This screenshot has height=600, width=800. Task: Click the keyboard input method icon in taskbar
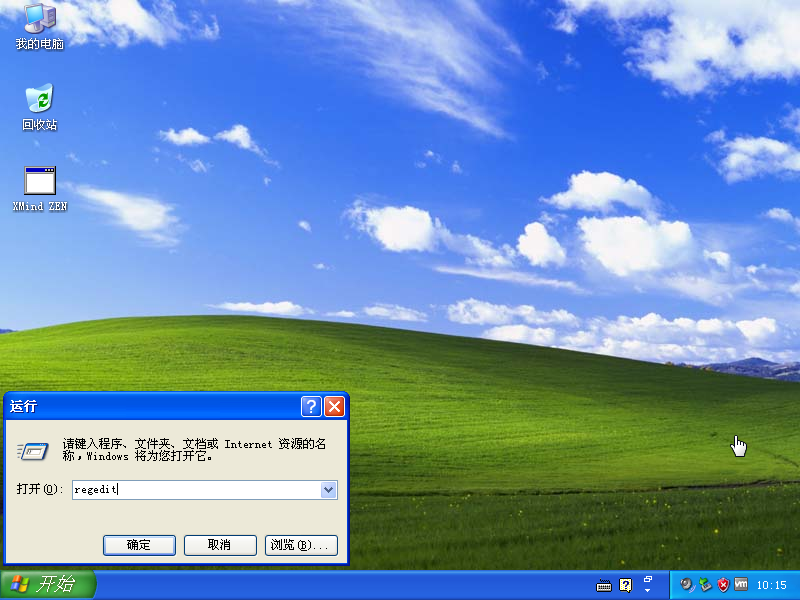(x=604, y=585)
